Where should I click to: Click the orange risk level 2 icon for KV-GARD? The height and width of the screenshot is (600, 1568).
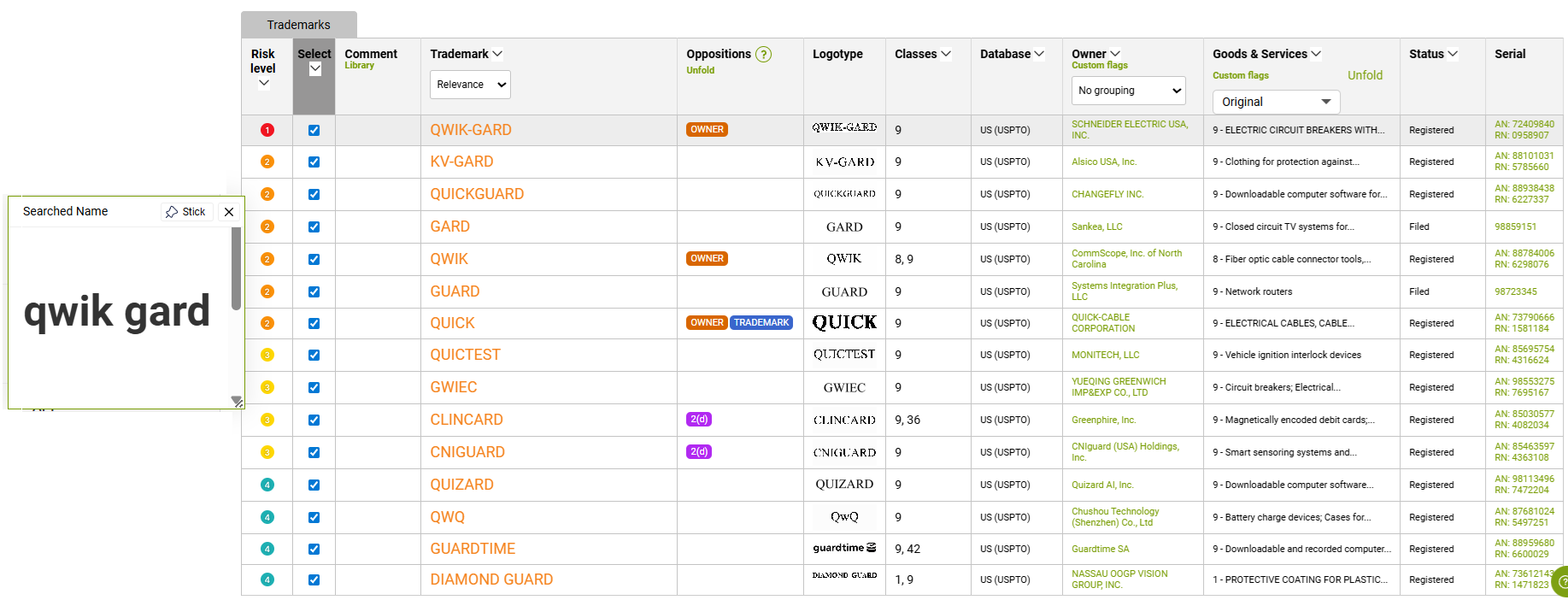coord(267,162)
